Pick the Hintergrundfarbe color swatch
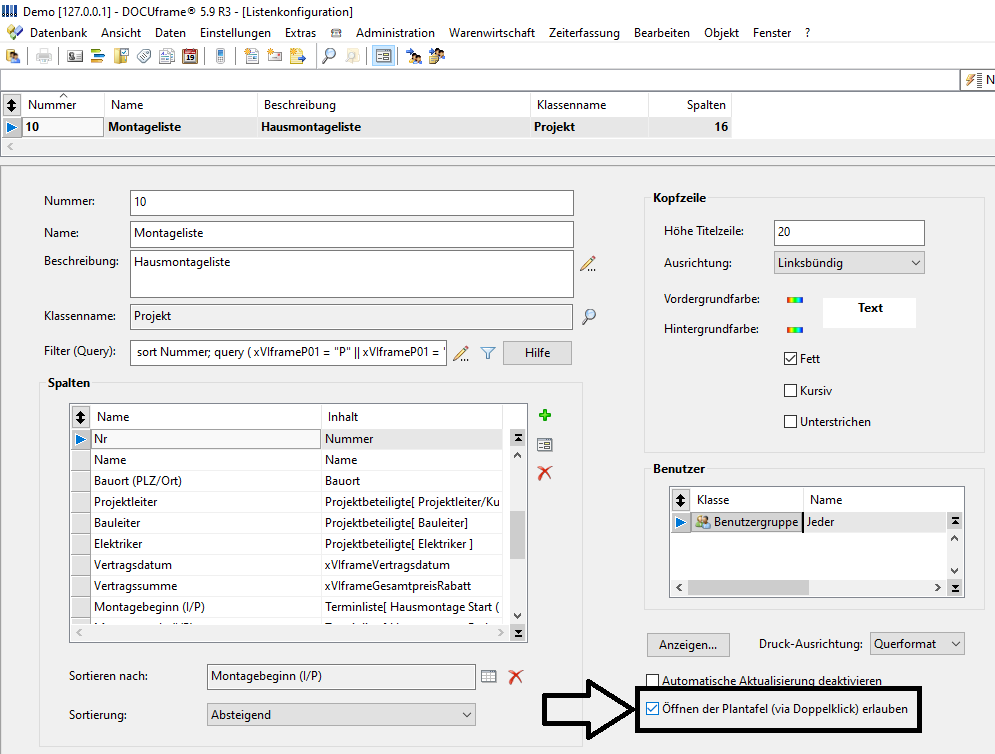 (794, 329)
